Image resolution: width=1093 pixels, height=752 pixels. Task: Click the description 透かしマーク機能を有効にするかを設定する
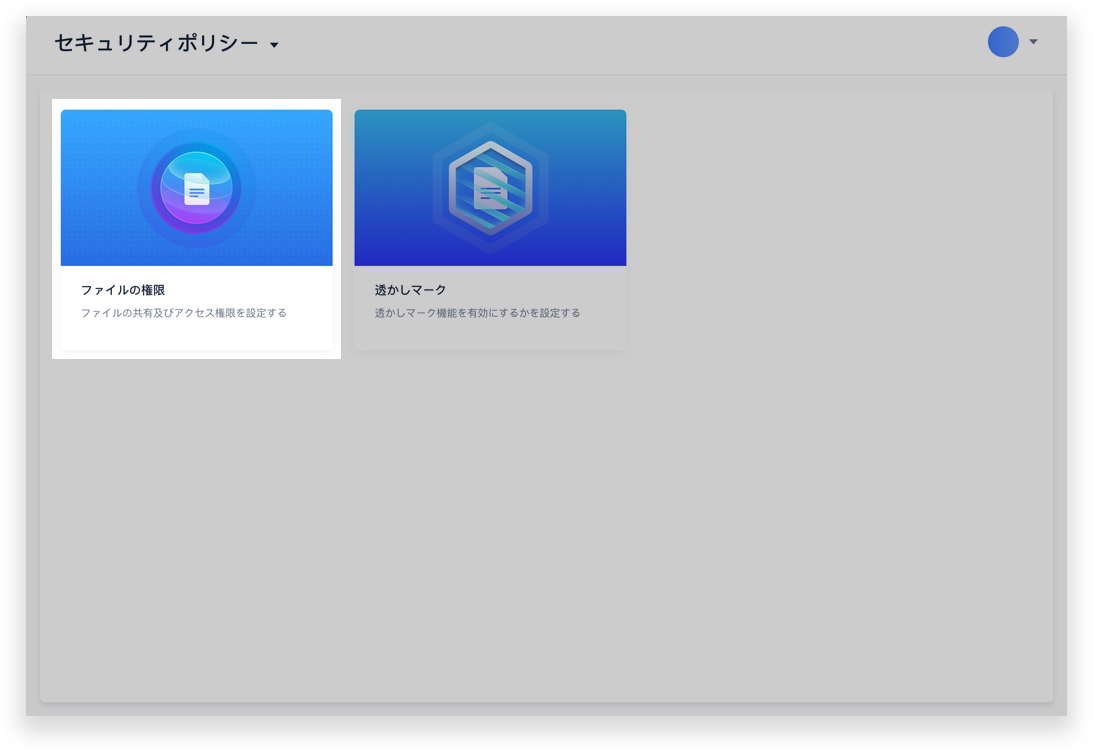click(477, 313)
